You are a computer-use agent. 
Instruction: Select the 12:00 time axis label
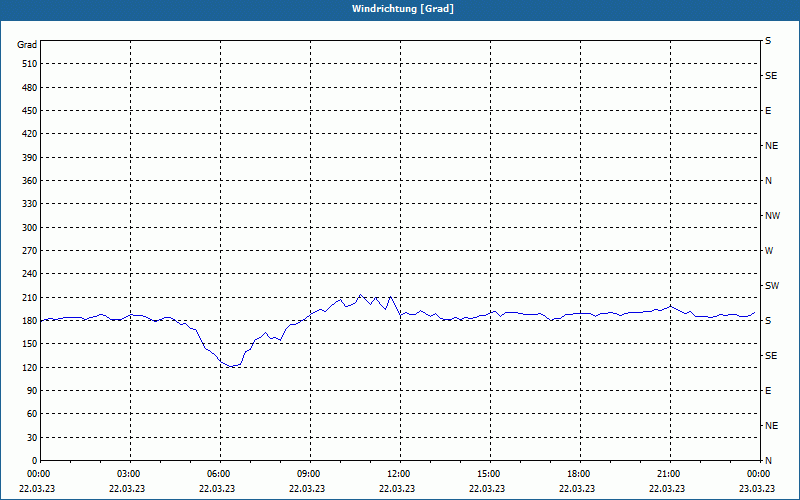(x=399, y=474)
